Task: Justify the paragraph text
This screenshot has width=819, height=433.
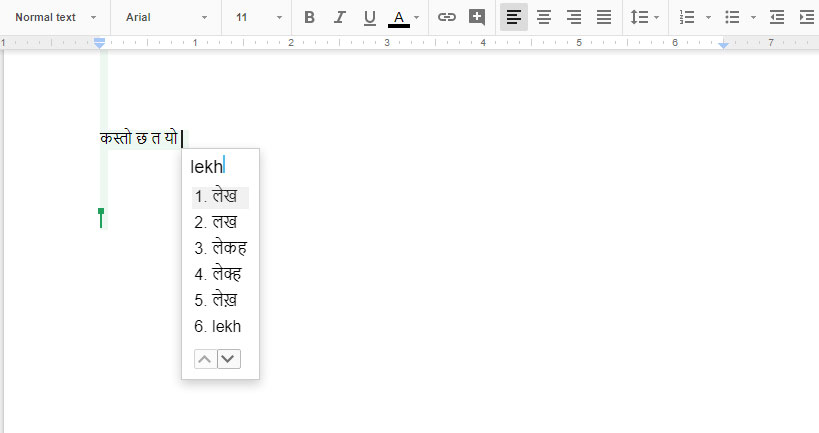Action: (x=604, y=17)
